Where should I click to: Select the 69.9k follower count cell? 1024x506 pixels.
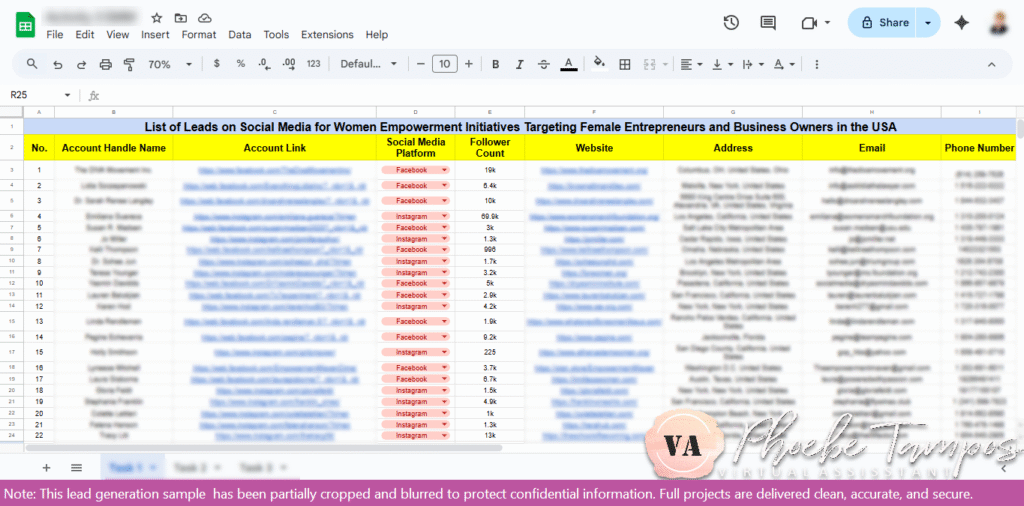[490, 216]
